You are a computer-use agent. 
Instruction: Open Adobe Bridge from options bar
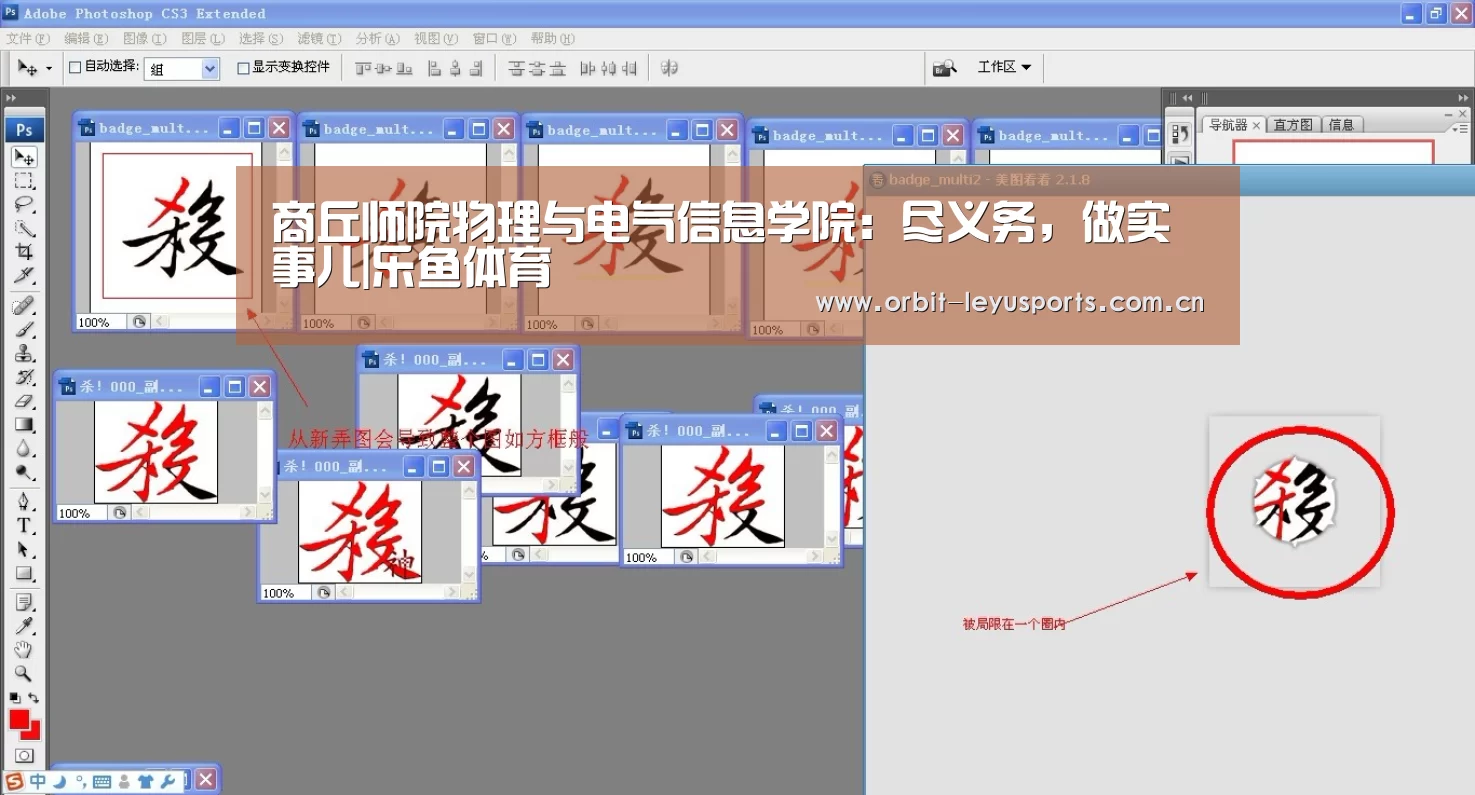tap(944, 68)
